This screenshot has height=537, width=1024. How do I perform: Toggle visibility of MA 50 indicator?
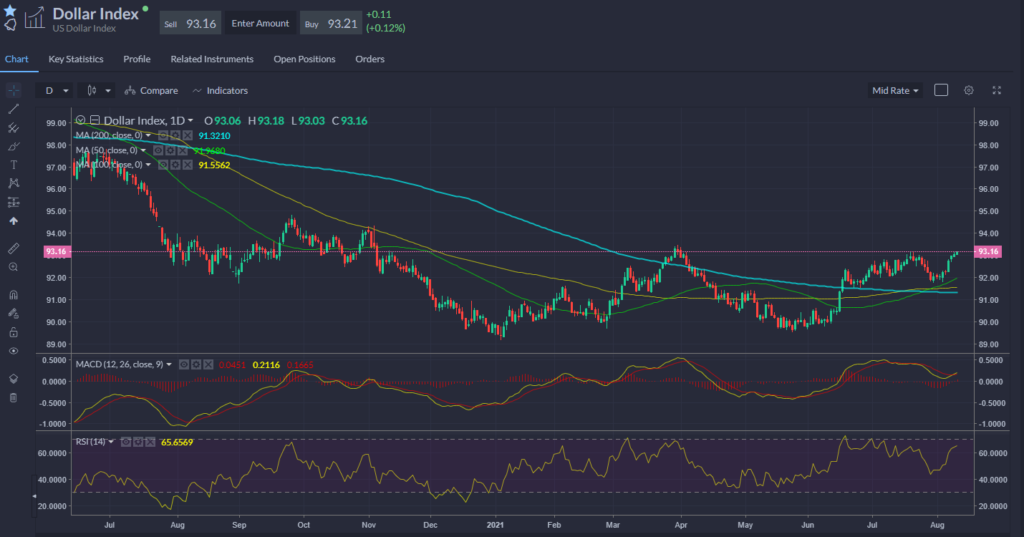click(x=157, y=150)
